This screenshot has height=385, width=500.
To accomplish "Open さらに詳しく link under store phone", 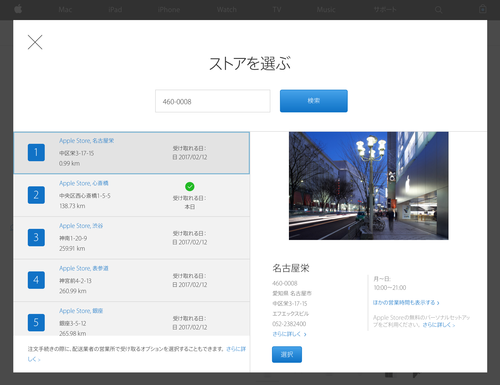I will 289,334.
